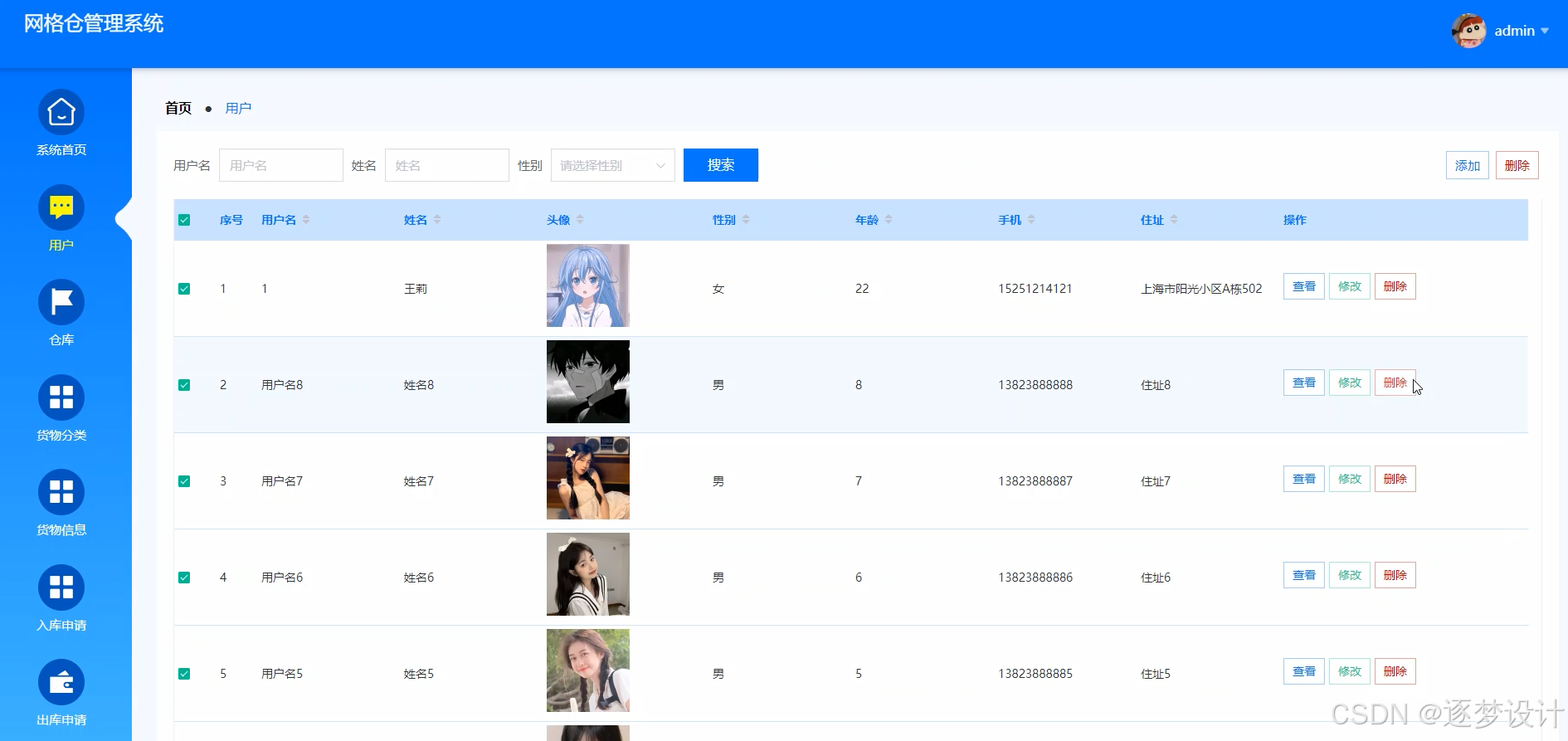
Task: Click 修改 for 用户名8
Action: [x=1350, y=383]
